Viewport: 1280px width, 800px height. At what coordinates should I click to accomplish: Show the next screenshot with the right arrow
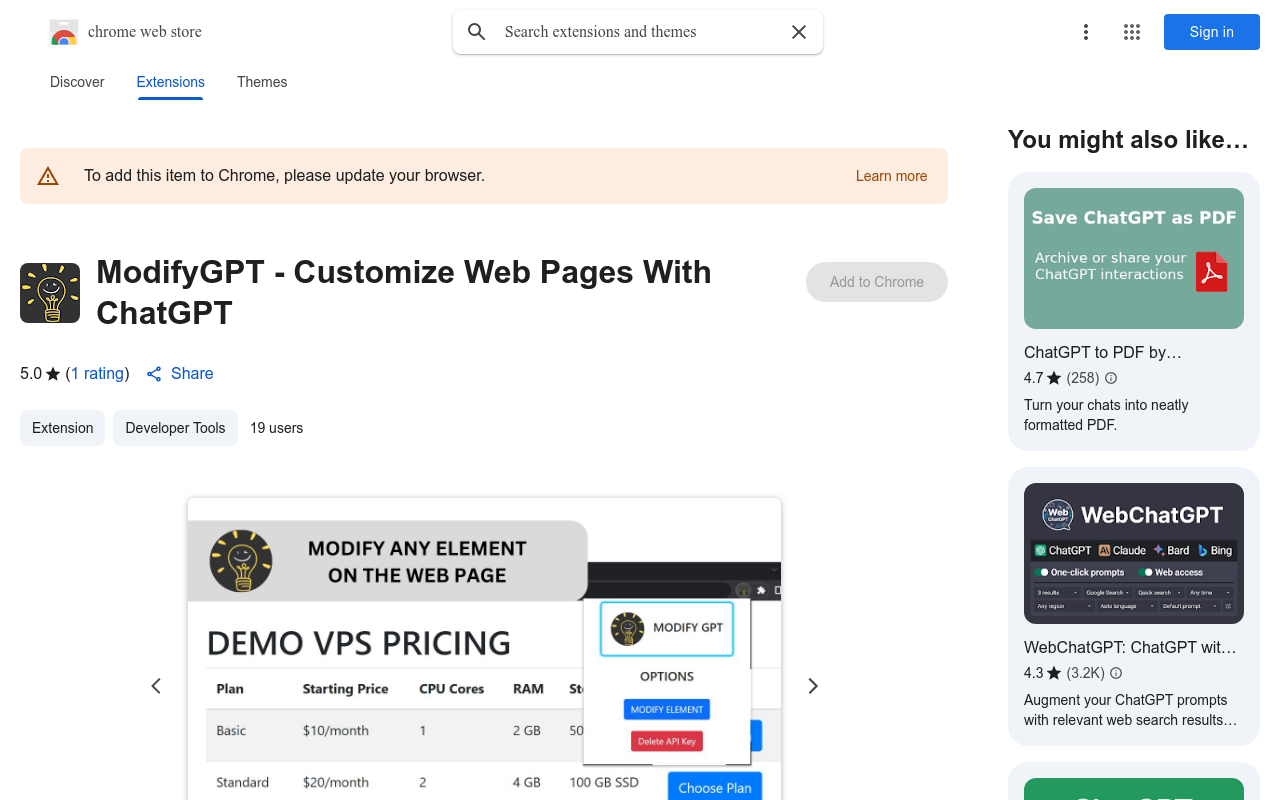813,686
